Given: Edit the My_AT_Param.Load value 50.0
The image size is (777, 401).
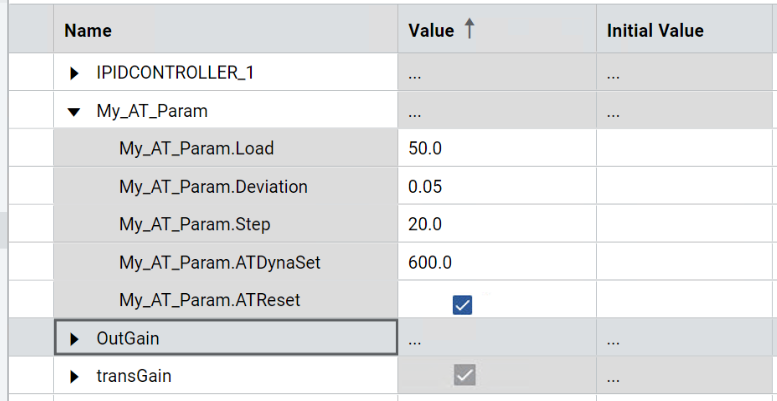Looking at the screenshot, I should pos(426,149).
